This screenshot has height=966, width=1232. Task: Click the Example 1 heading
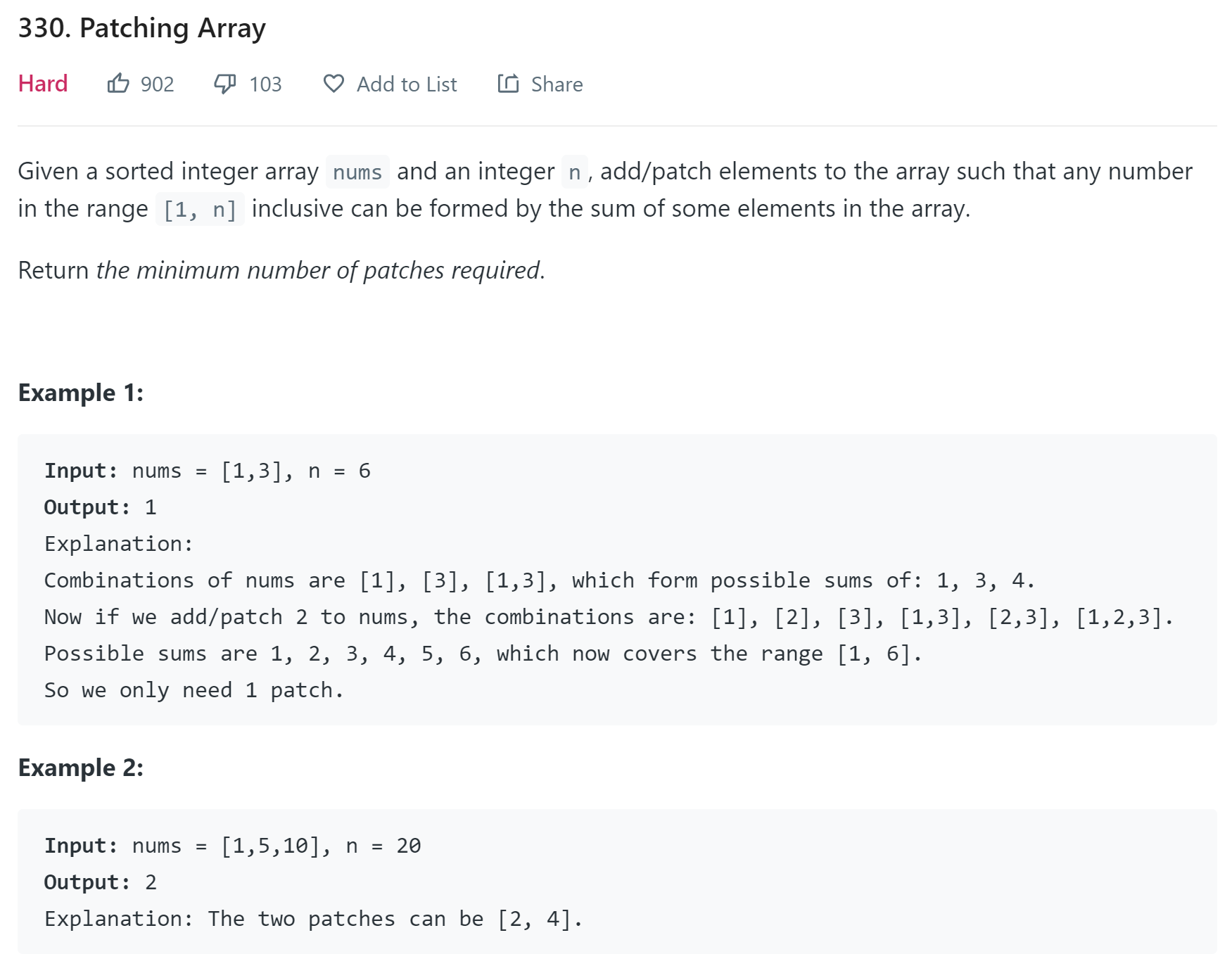point(81,393)
